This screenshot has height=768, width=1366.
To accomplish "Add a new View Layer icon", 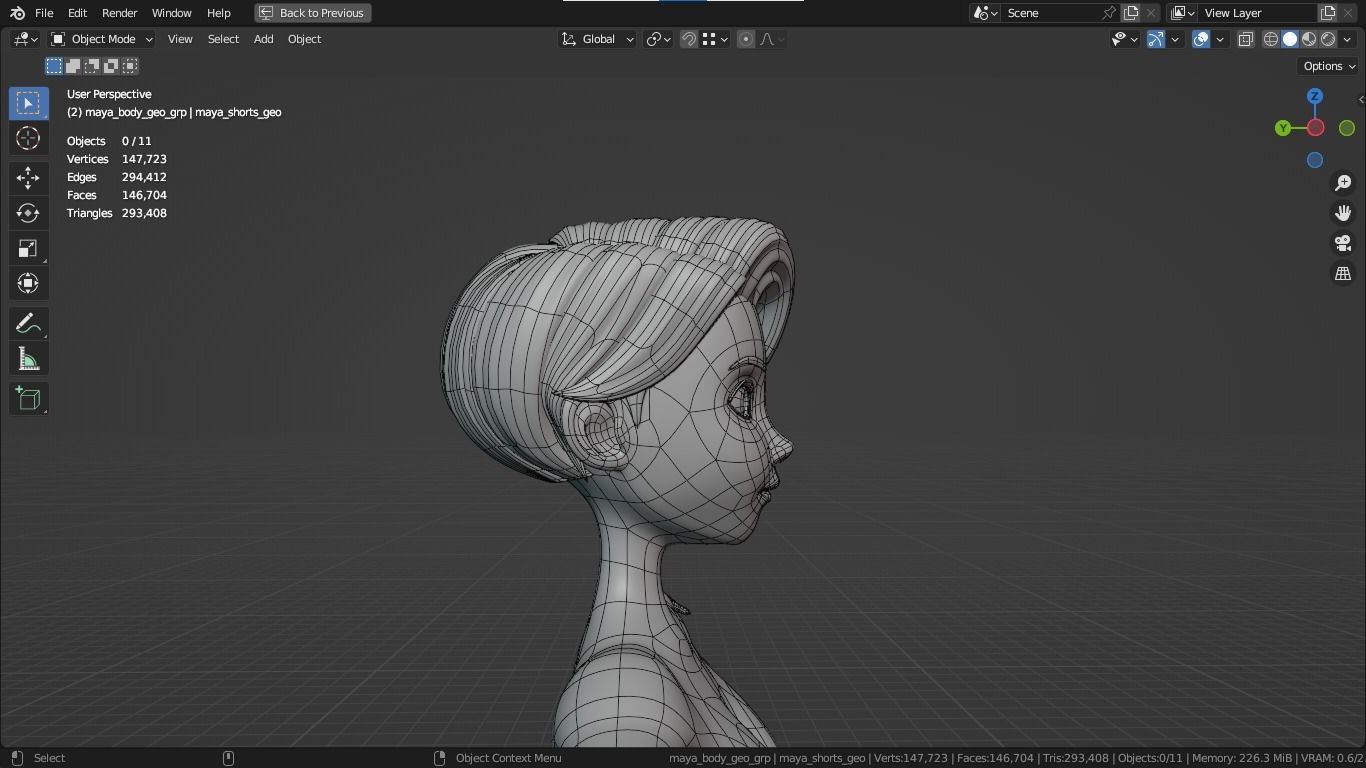I will (1328, 13).
